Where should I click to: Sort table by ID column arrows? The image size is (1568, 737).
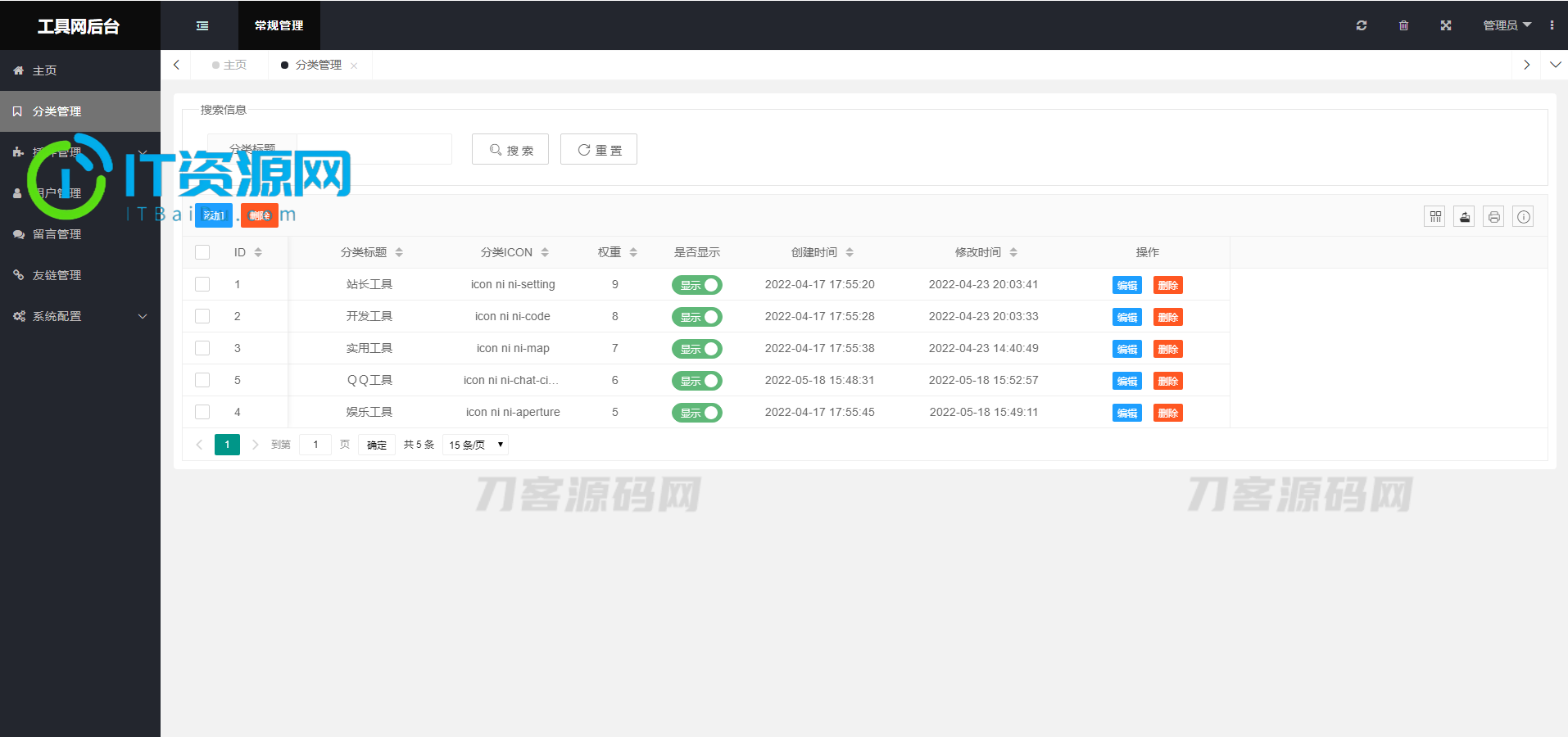[258, 252]
